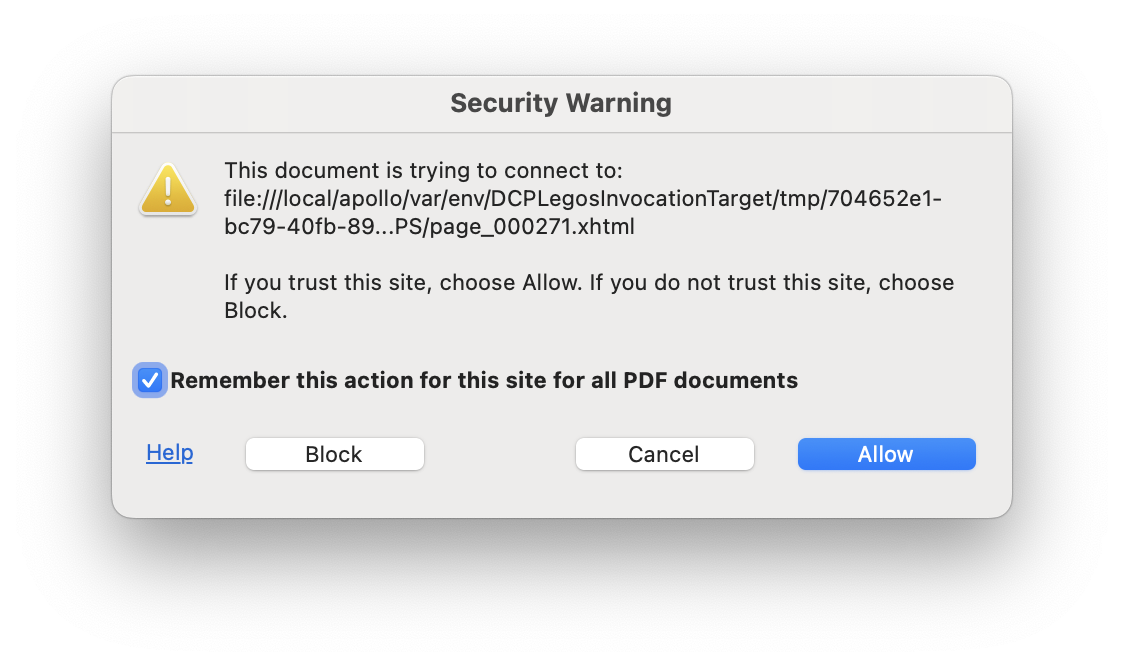Screen dimensions: 1124x666
Task: Click the 'file:///' prefix of the URL
Action: (x=247, y=198)
